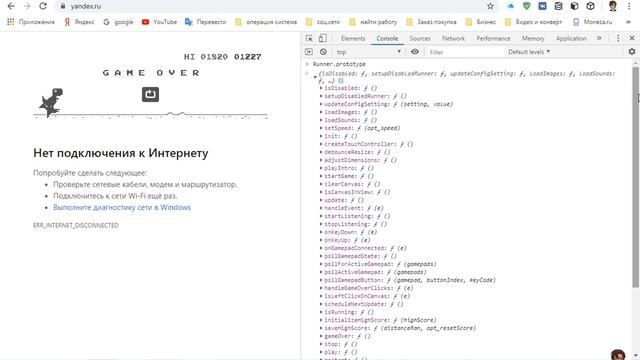Viewport: 640px width, 360px height.
Task: Expand the updateConfigSetting function entry
Action: (321, 104)
